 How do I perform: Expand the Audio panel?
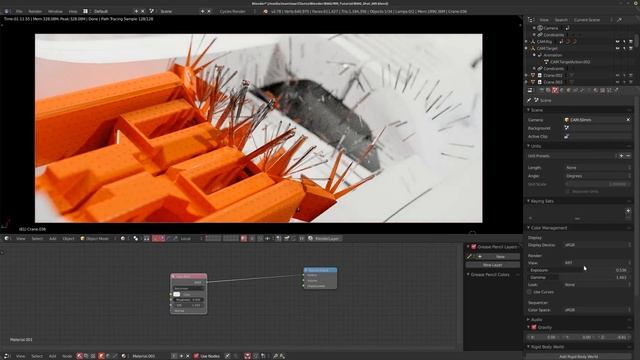tap(536, 319)
